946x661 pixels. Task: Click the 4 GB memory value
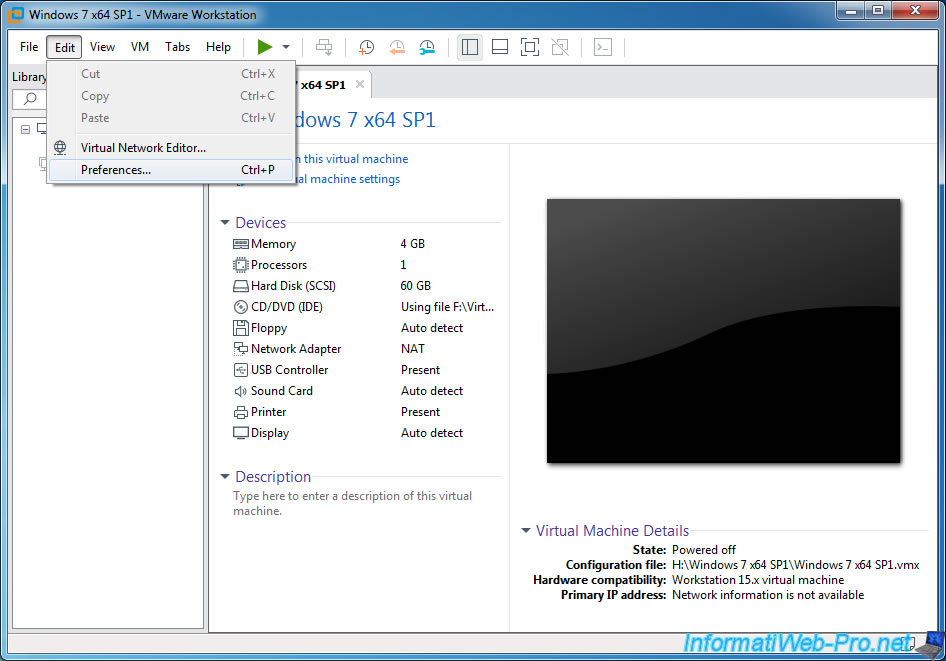(x=413, y=244)
